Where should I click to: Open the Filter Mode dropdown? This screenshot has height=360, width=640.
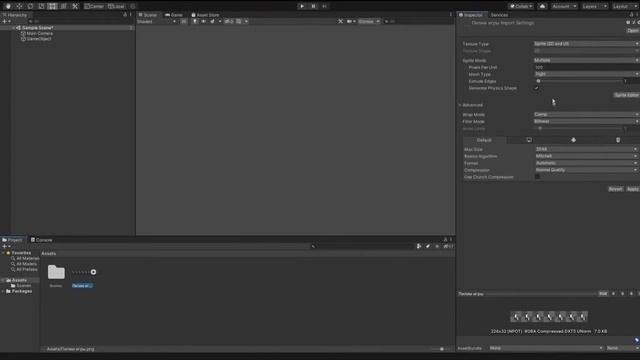586,121
